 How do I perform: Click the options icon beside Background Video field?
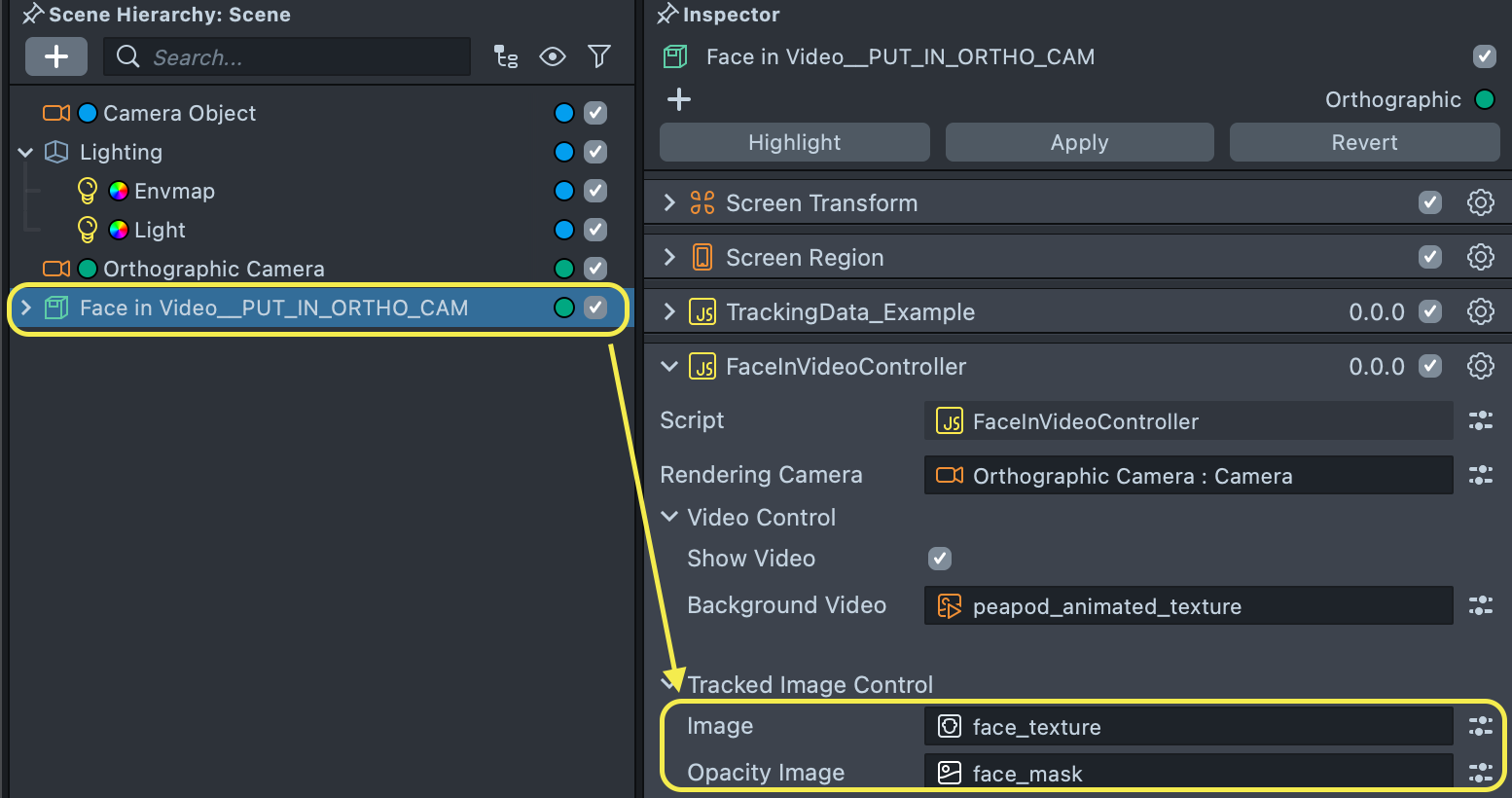click(x=1480, y=605)
